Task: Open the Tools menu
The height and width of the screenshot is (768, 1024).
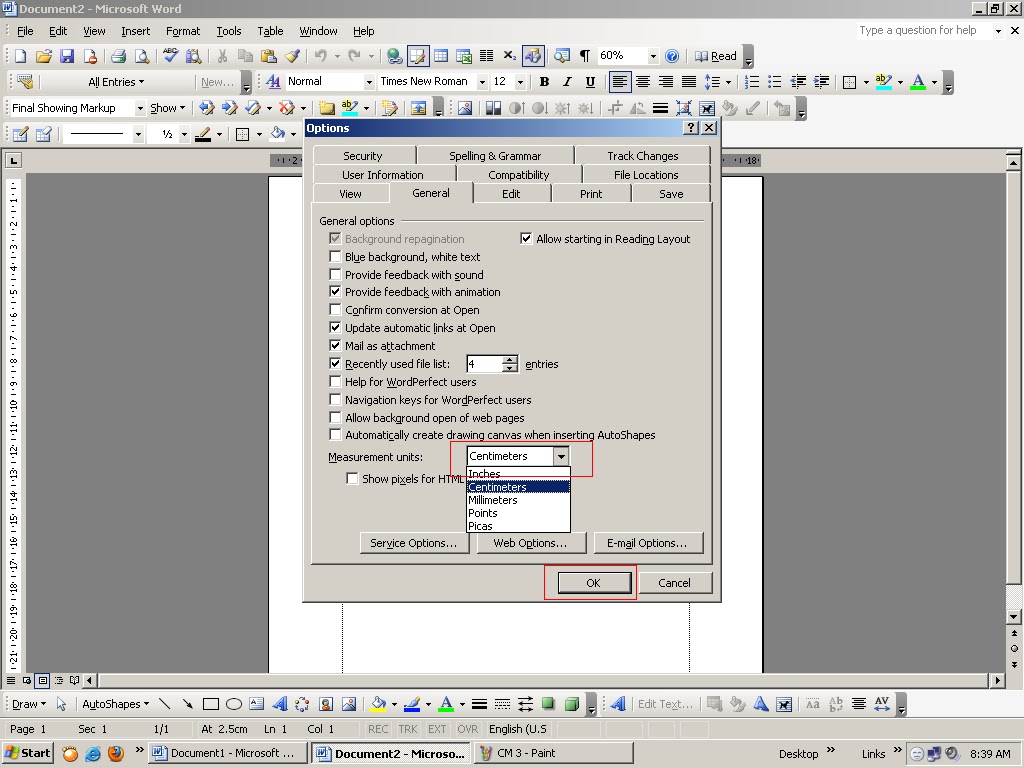Action: point(229,31)
